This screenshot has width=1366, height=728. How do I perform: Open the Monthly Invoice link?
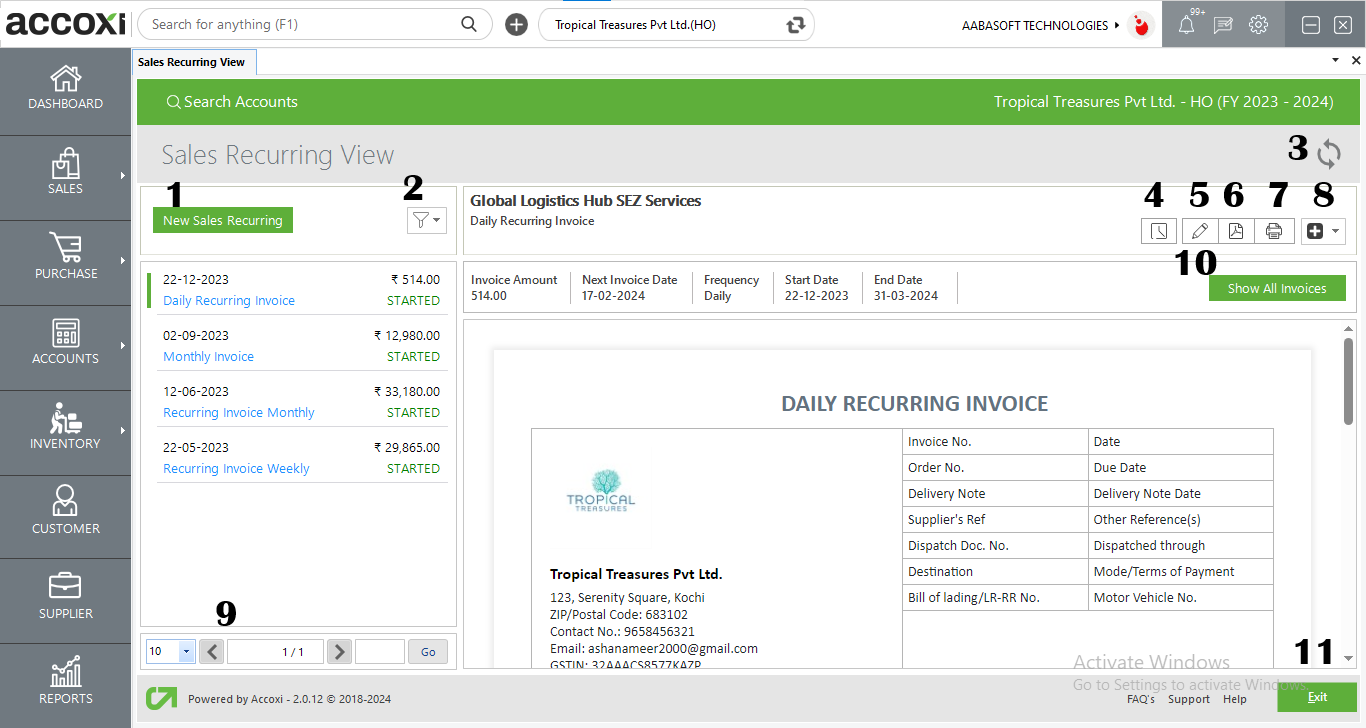pos(208,357)
